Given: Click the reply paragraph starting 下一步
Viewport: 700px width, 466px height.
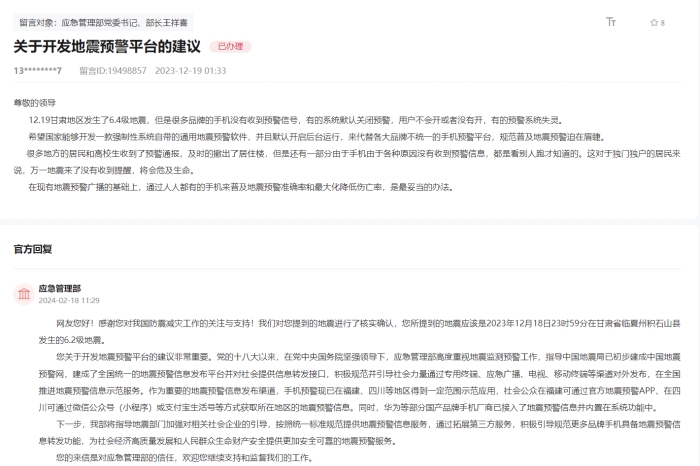Looking at the screenshot, I should click(360, 431).
